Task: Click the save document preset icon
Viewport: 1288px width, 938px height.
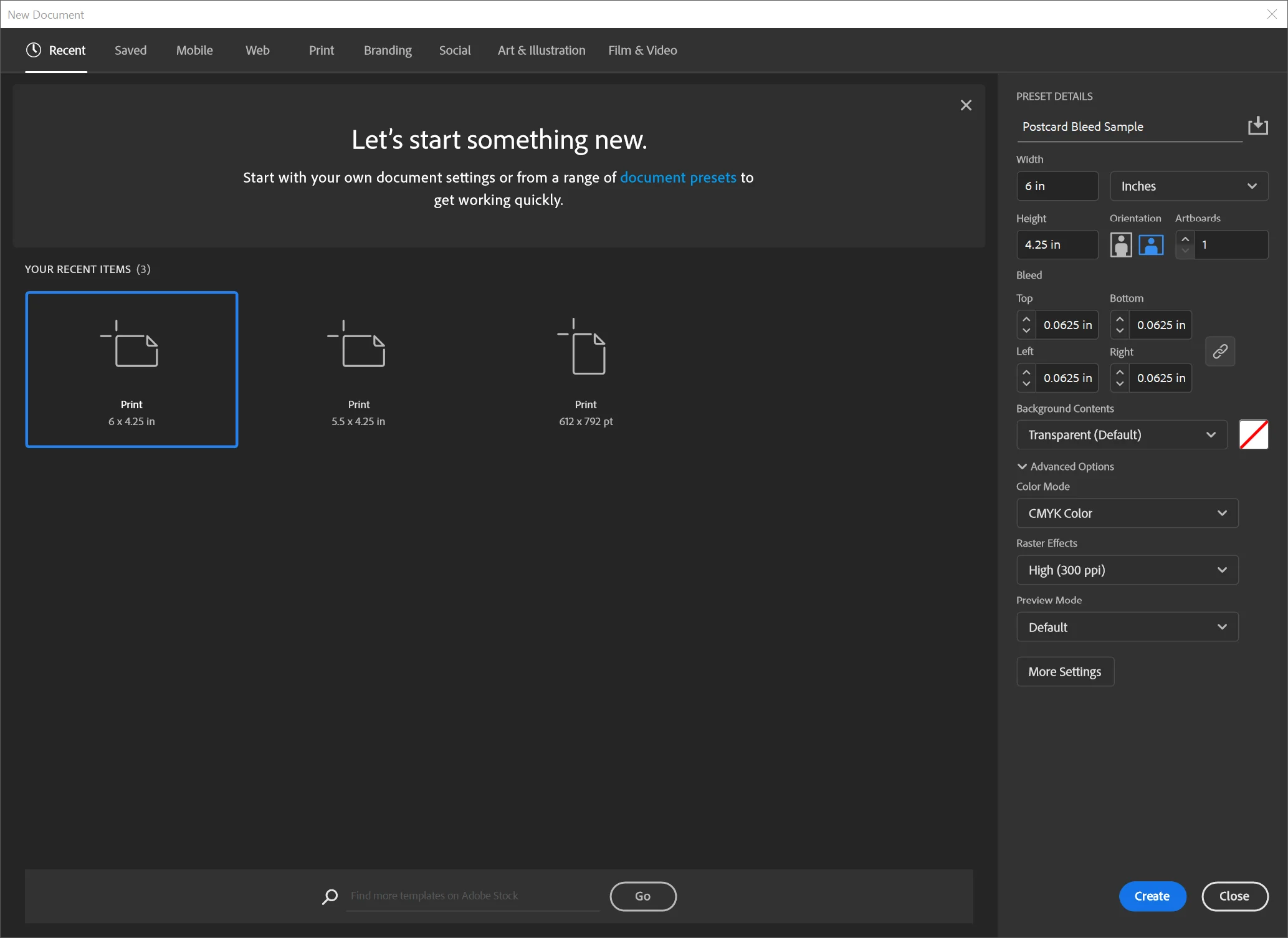Action: click(1258, 126)
